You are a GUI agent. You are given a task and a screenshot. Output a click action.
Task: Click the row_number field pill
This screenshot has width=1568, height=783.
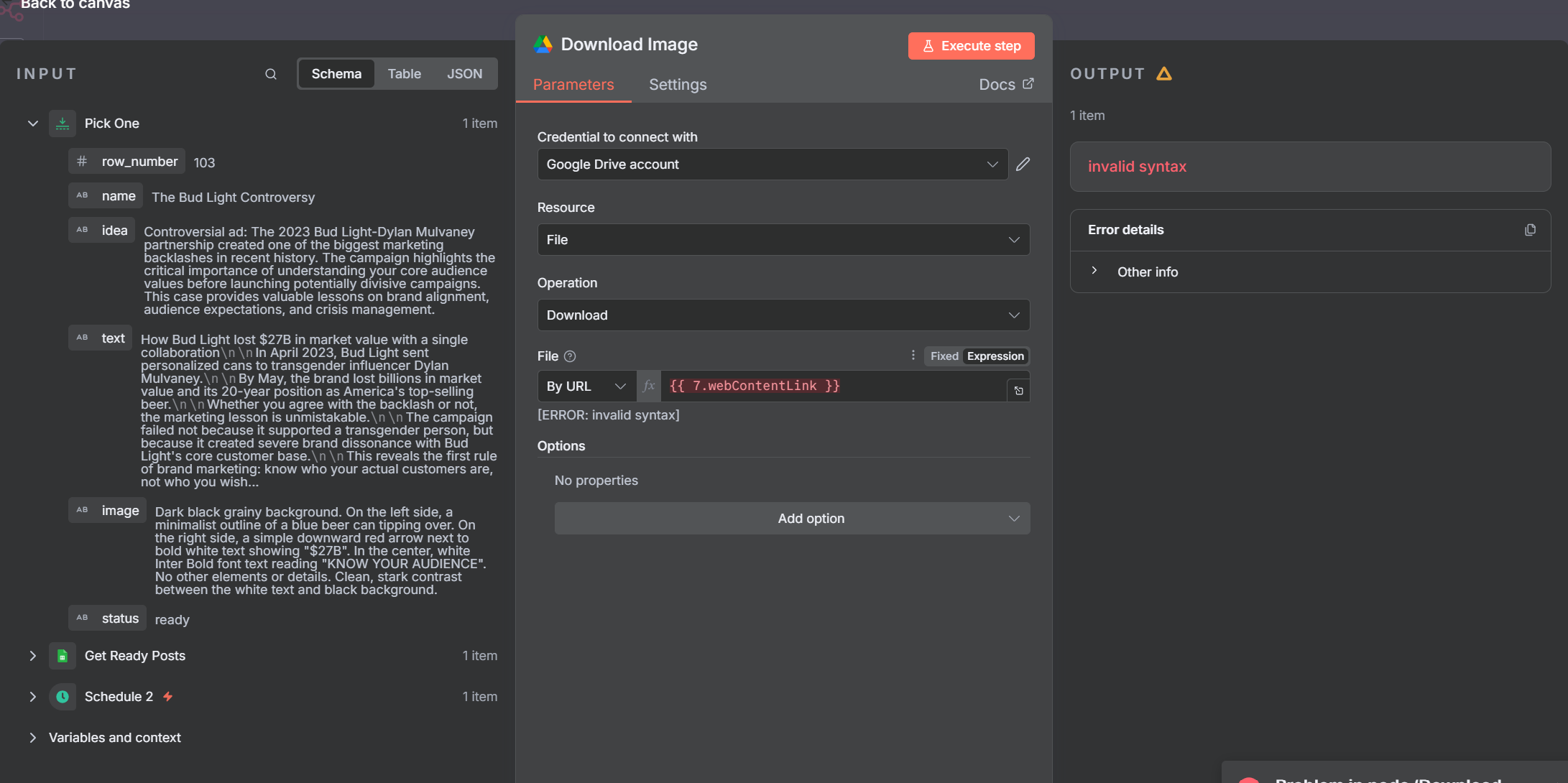coord(127,162)
